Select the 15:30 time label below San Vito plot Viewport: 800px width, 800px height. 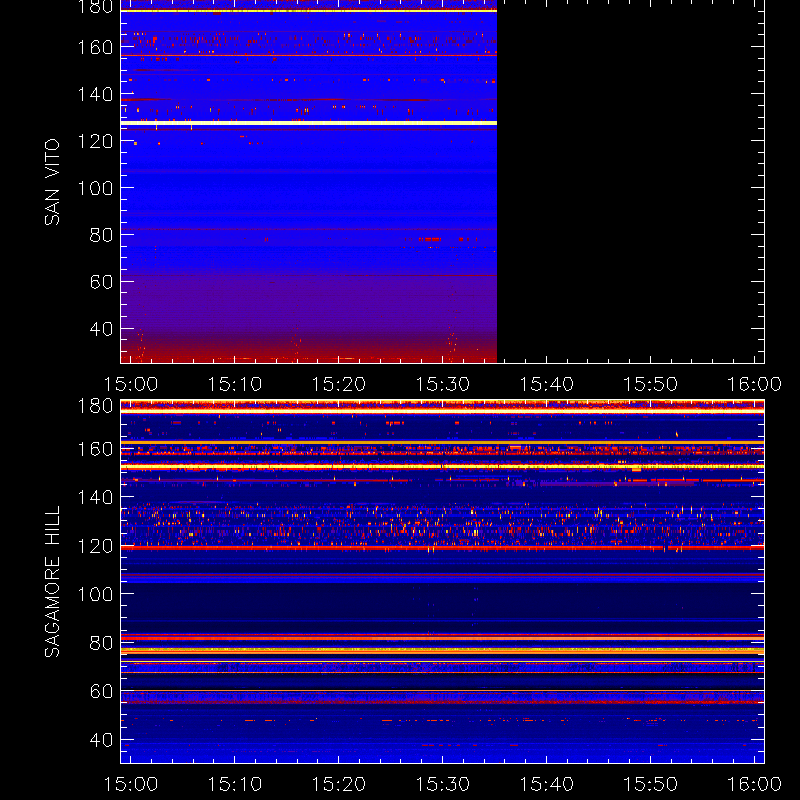pyautogui.click(x=442, y=384)
